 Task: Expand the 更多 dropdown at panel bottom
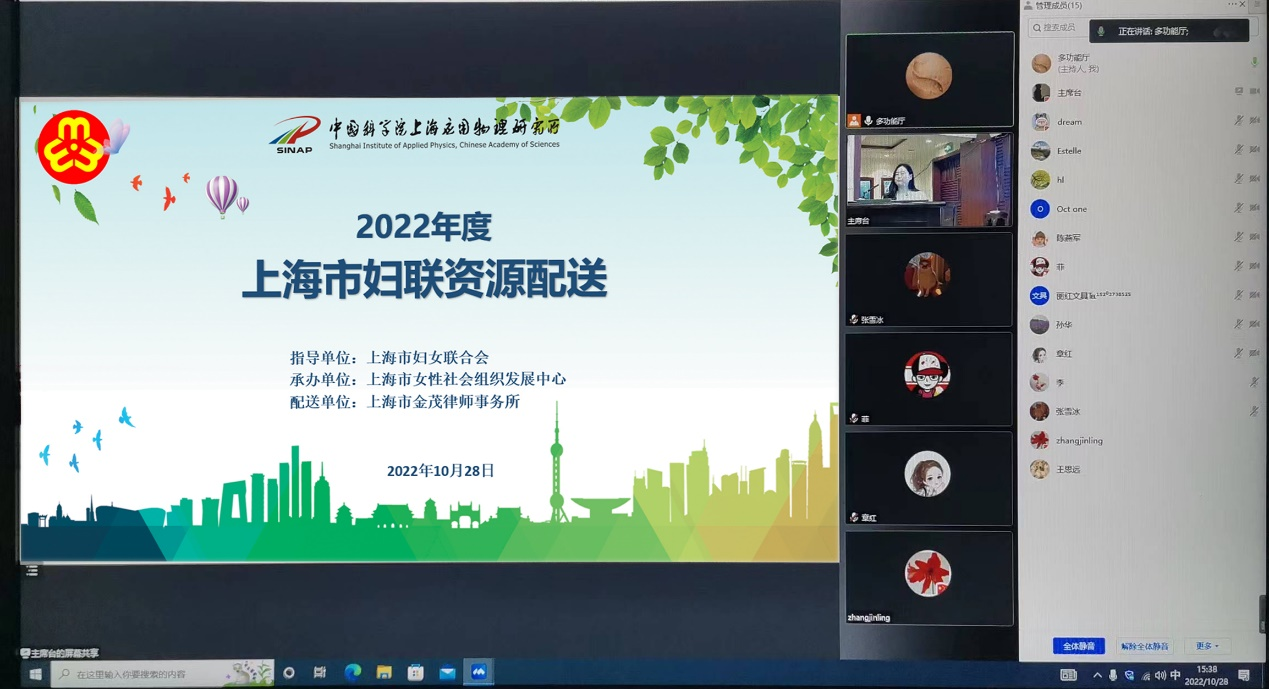pos(1207,646)
